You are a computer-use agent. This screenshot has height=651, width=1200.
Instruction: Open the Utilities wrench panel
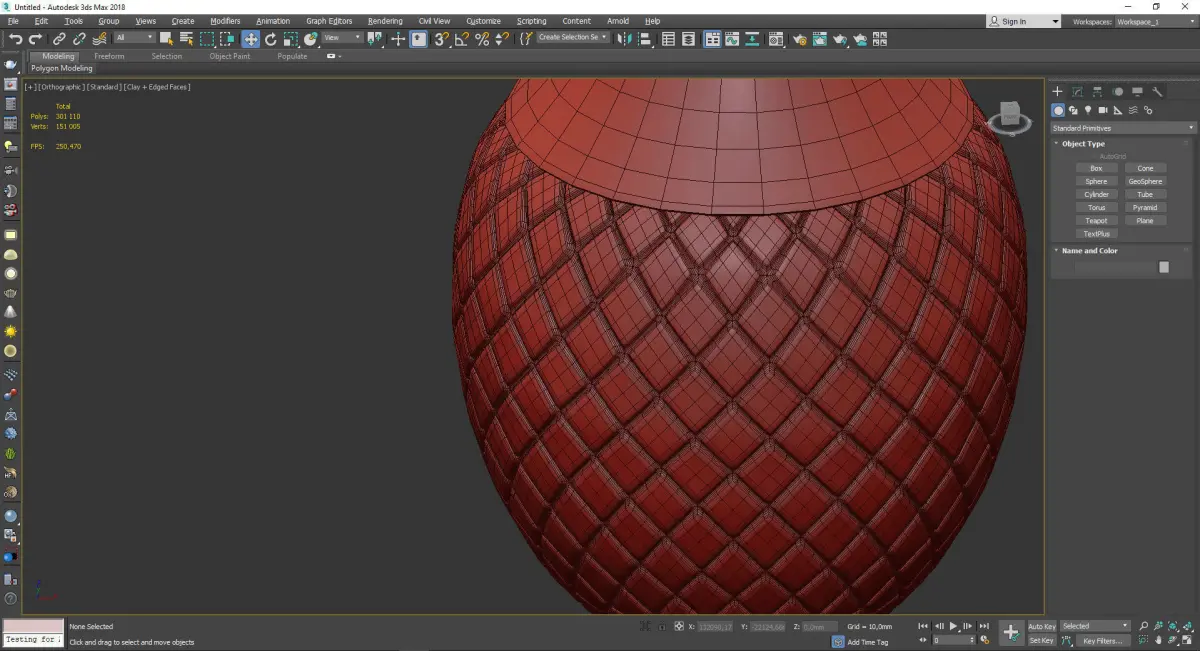coord(1158,92)
